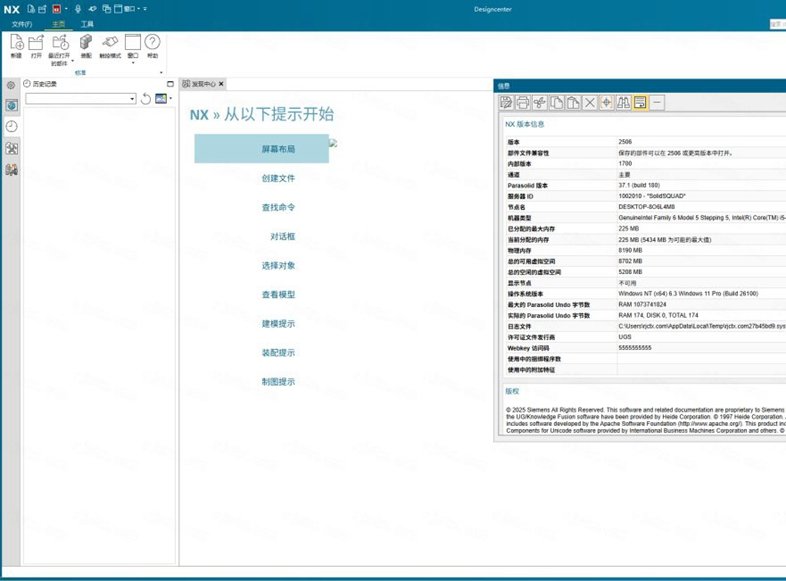Open the Assemblies cube icon in the ribbon
The width and height of the screenshot is (786, 581).
point(86,43)
